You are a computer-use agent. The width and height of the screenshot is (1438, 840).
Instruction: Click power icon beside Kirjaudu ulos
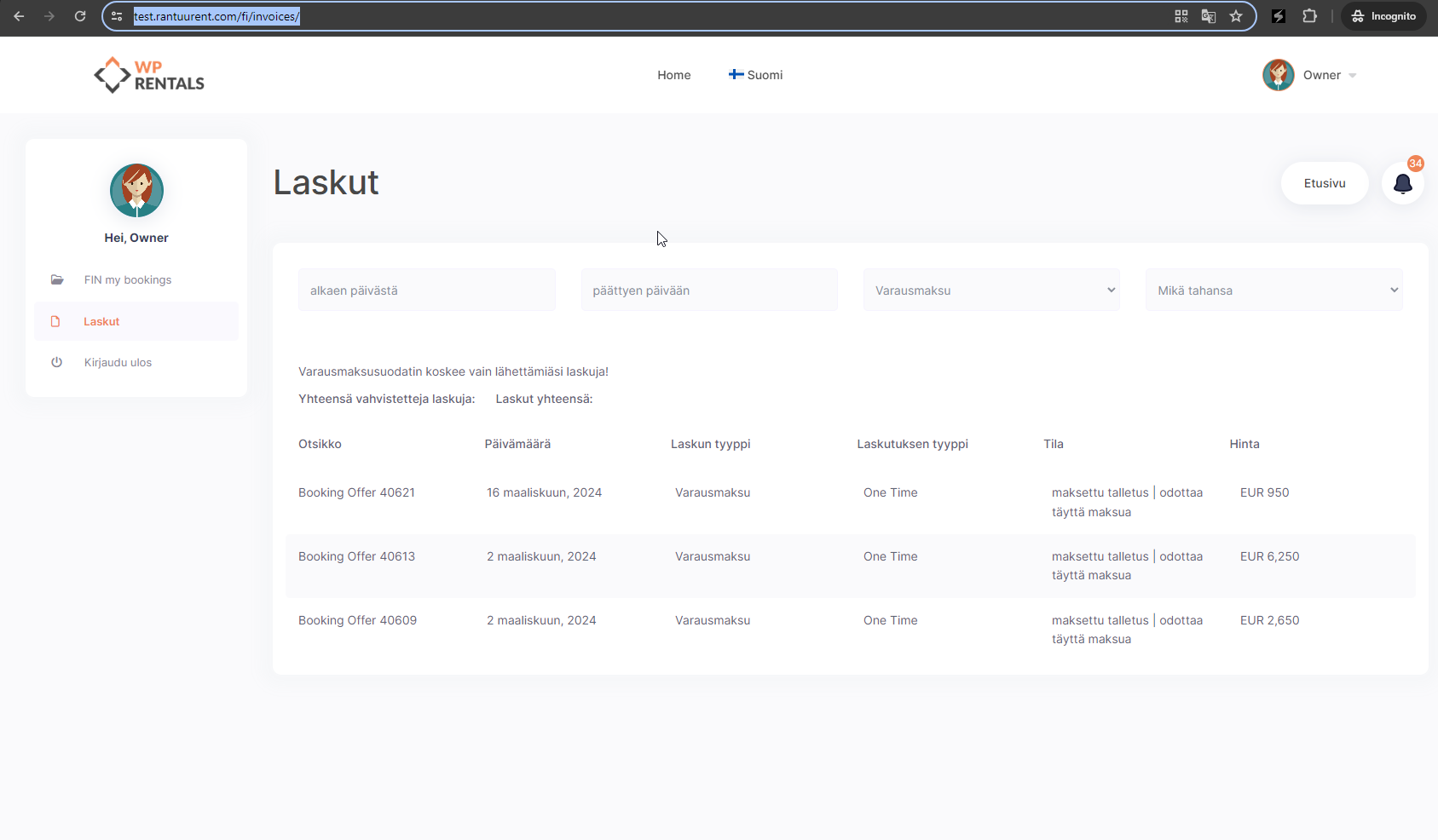click(56, 362)
